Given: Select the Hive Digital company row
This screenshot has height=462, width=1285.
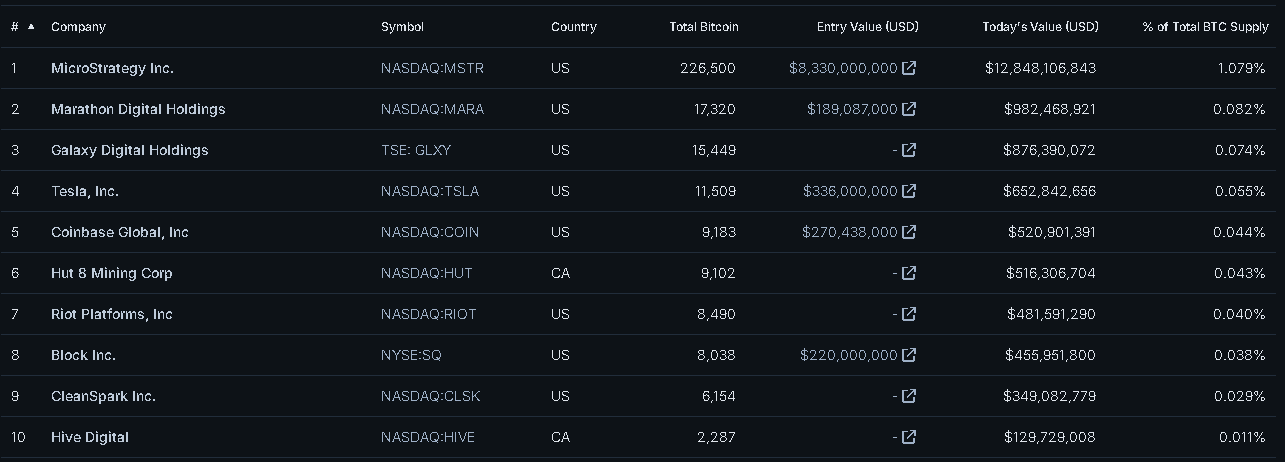Looking at the screenshot, I should pos(90,437).
